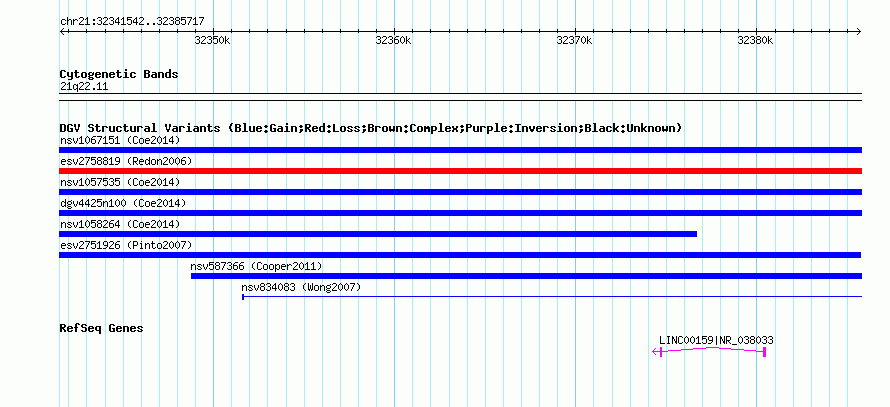Click the 32350k ruler tick label
Viewport: 890px width, 407px height.
(x=212, y=40)
